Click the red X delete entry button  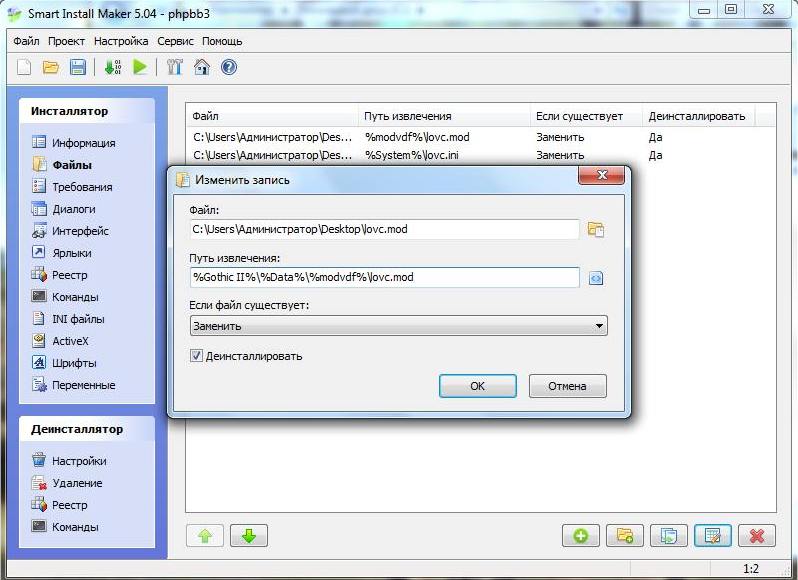point(757,536)
